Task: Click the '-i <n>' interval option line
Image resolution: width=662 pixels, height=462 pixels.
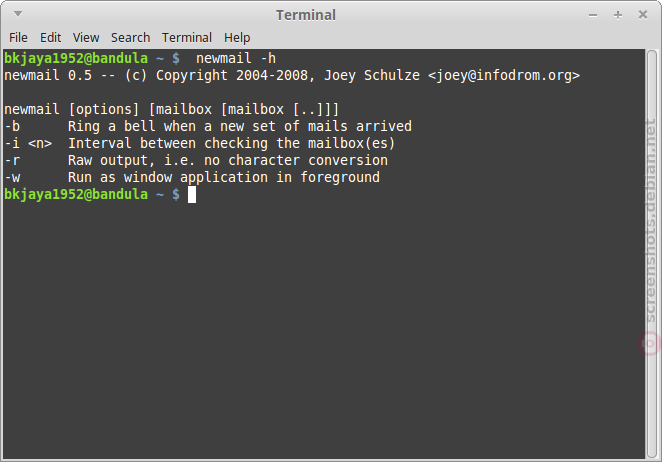Action: coord(200,143)
